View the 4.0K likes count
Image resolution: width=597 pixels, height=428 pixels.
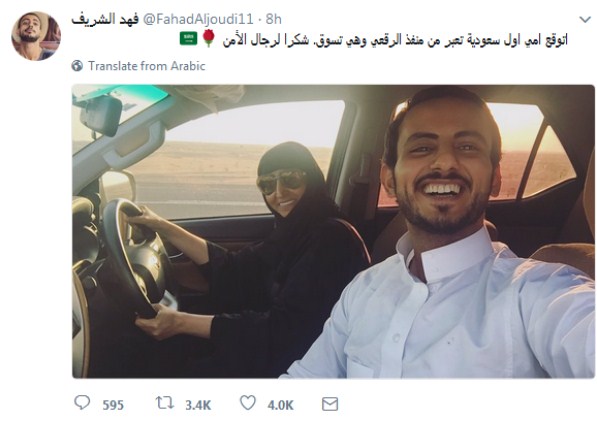[281, 405]
